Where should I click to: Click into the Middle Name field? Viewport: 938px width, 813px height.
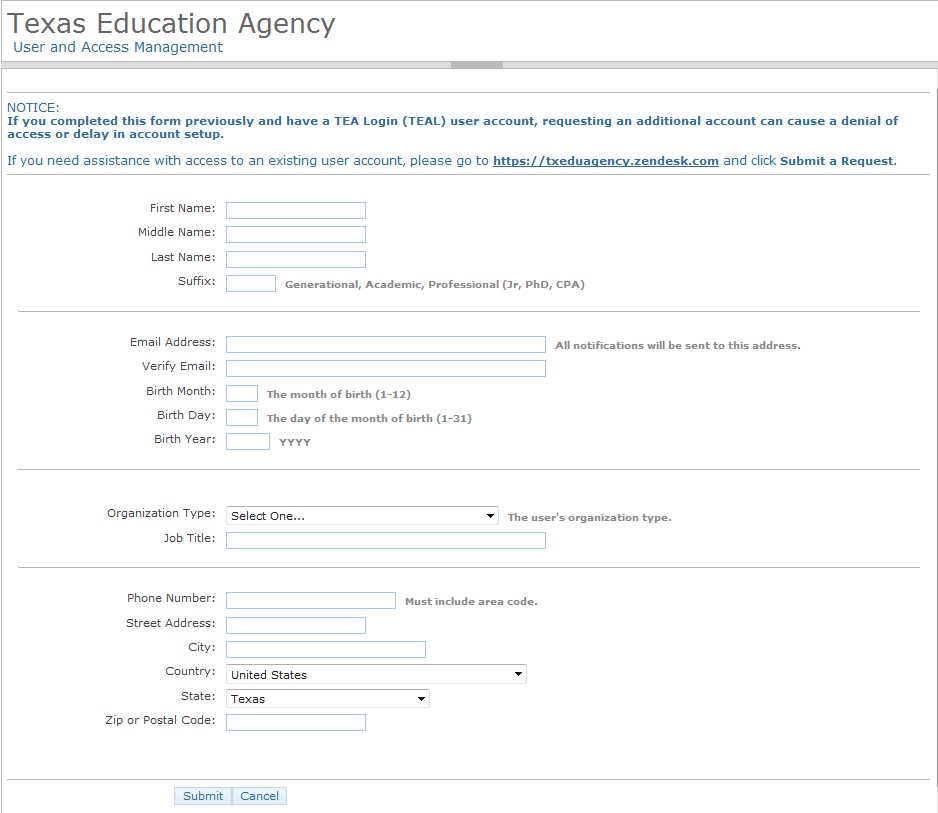tap(295, 233)
